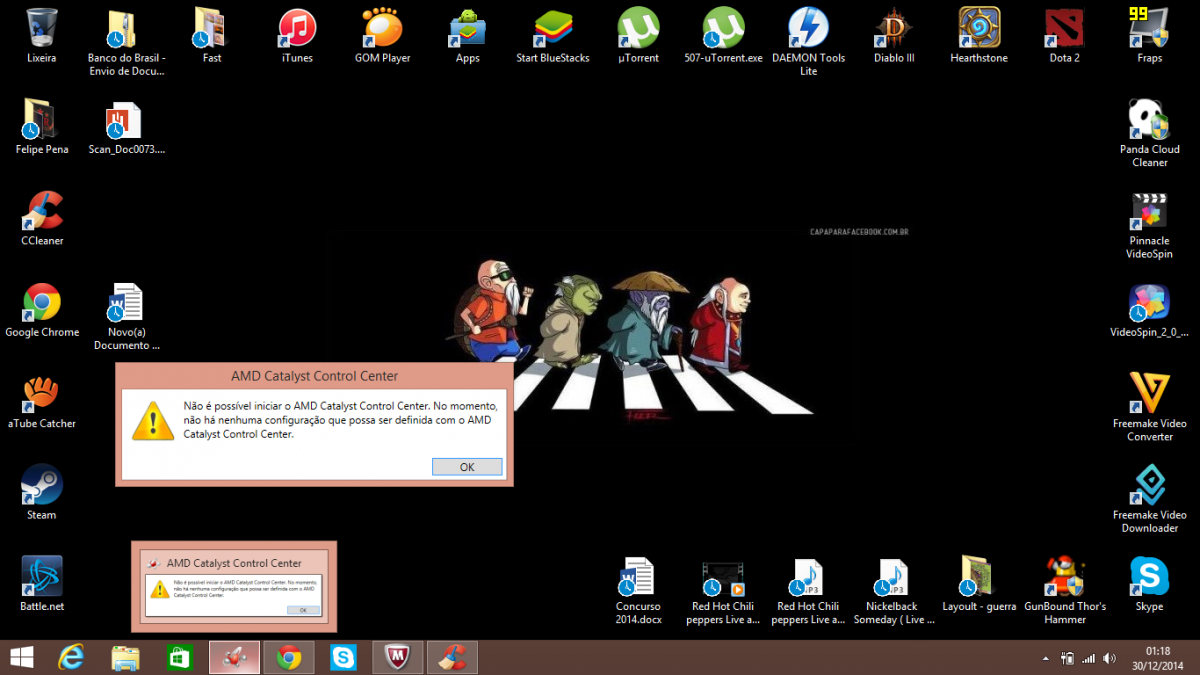The height and width of the screenshot is (675, 1200).
Task: Select the Pinnacle VideoSpin desktop icon
Action: (x=1150, y=224)
